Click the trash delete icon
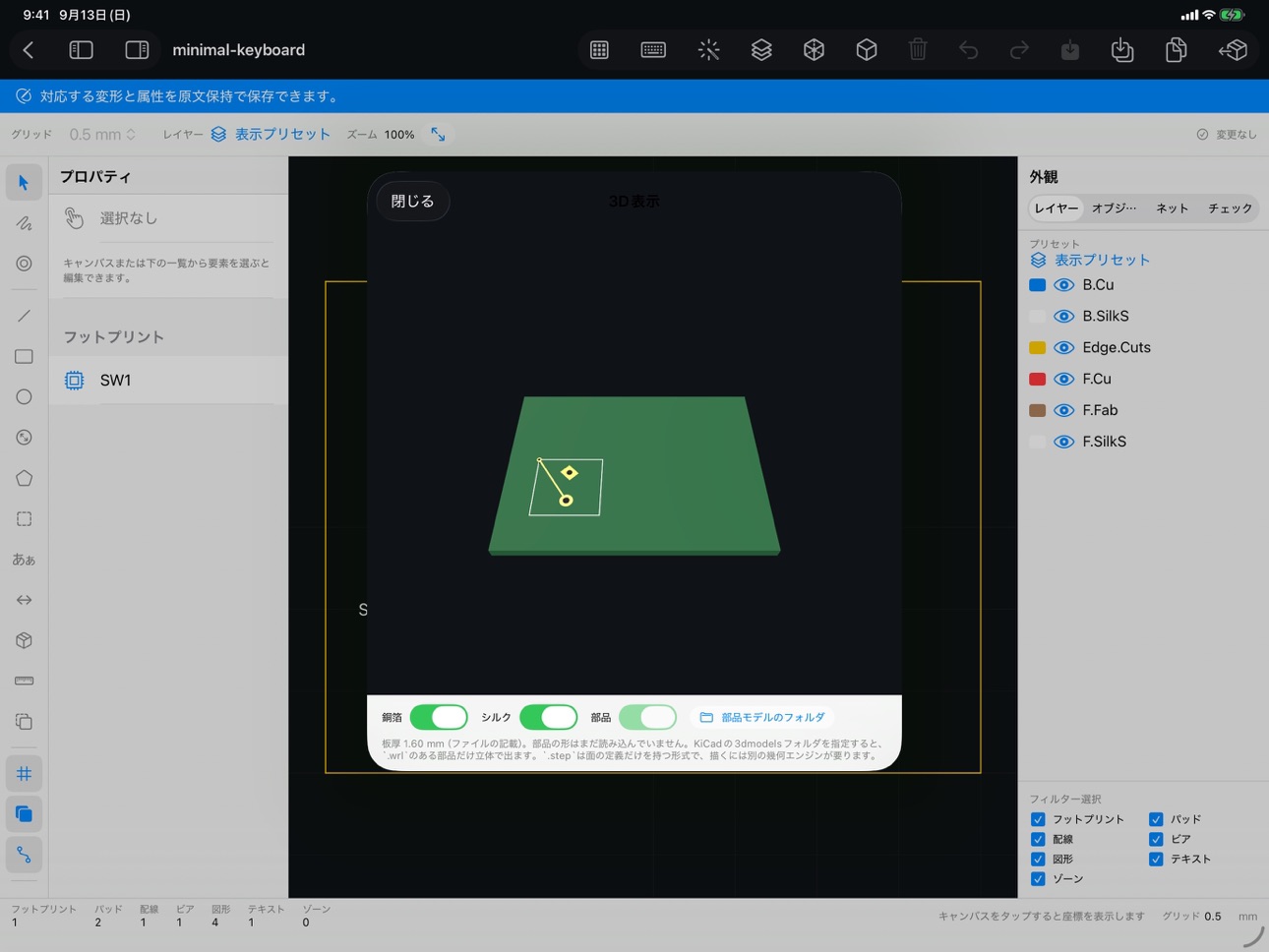The height and width of the screenshot is (952, 1269). (918, 50)
